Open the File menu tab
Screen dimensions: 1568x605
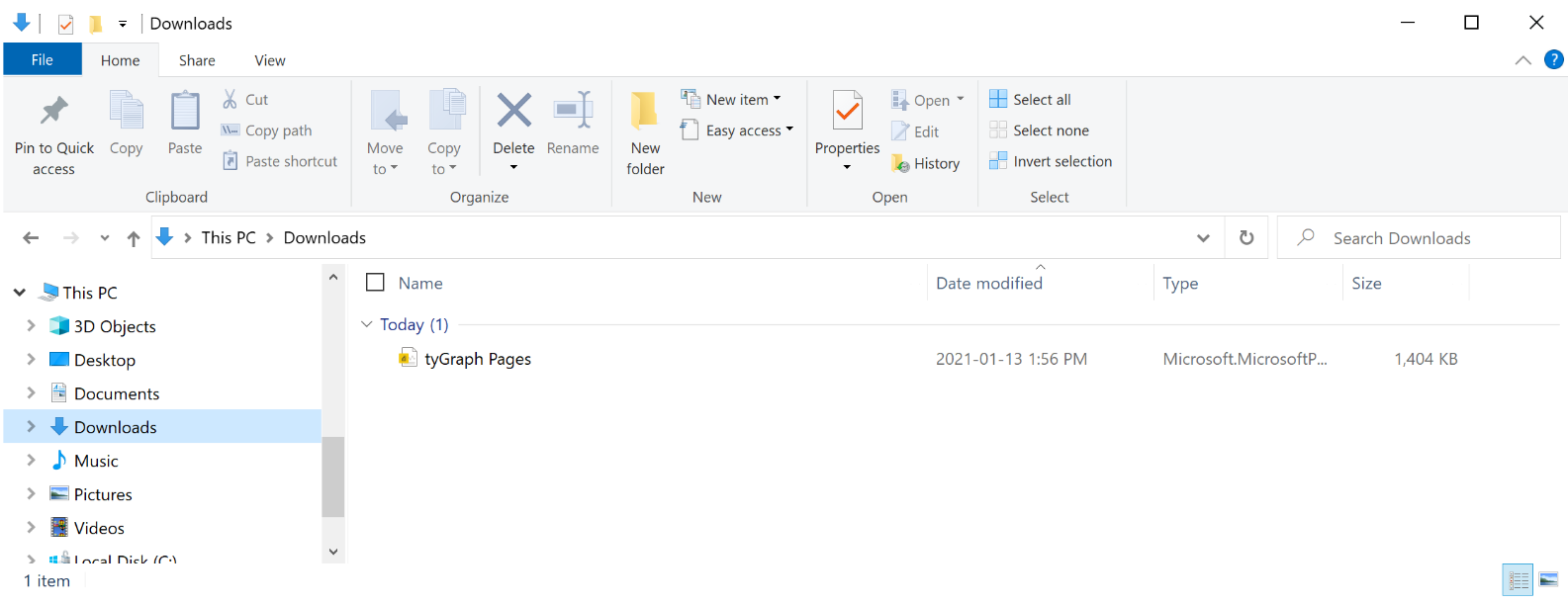tap(43, 60)
